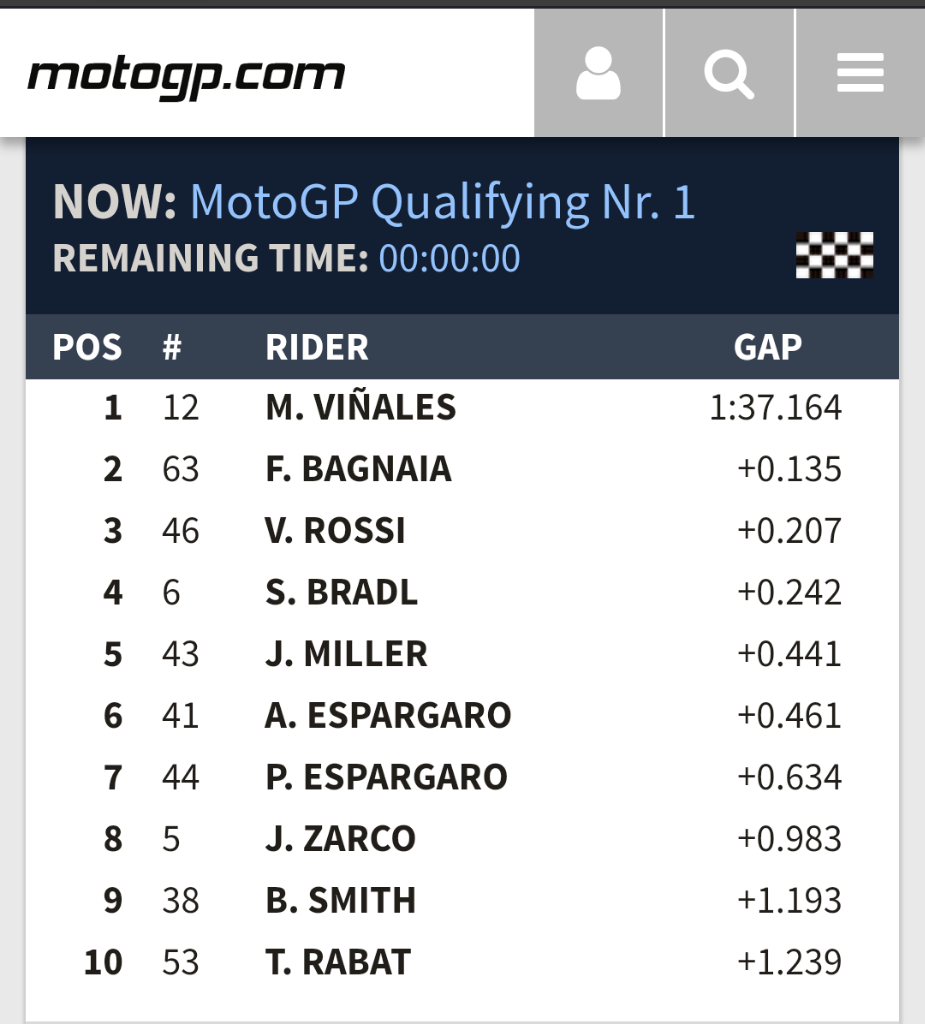Open the hamburger menu
This screenshot has width=925, height=1024.
[x=860, y=74]
